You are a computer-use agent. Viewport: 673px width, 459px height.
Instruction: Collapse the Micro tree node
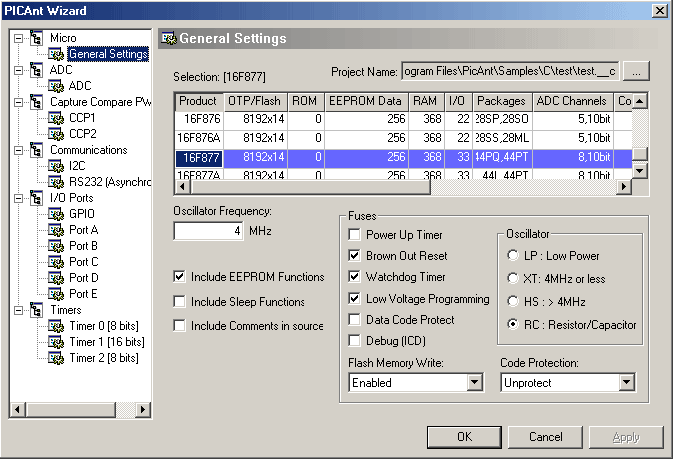click(18, 38)
